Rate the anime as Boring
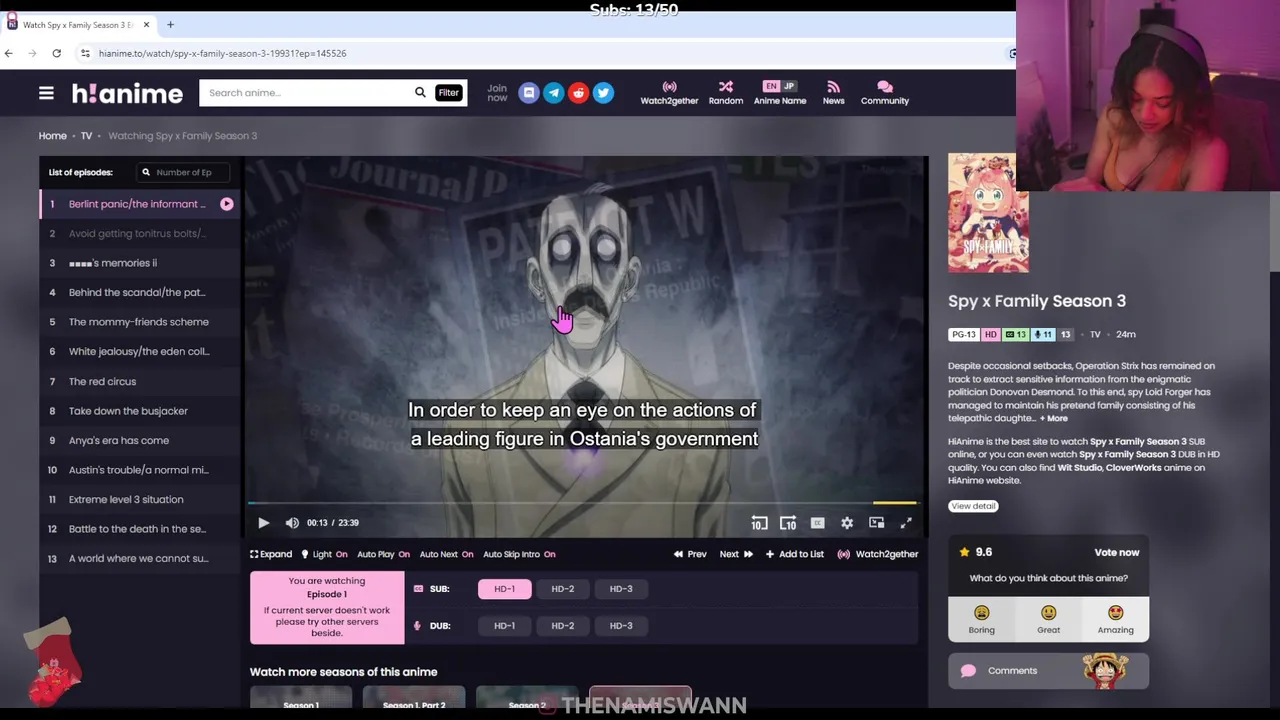The height and width of the screenshot is (720, 1280). [x=981, y=619]
